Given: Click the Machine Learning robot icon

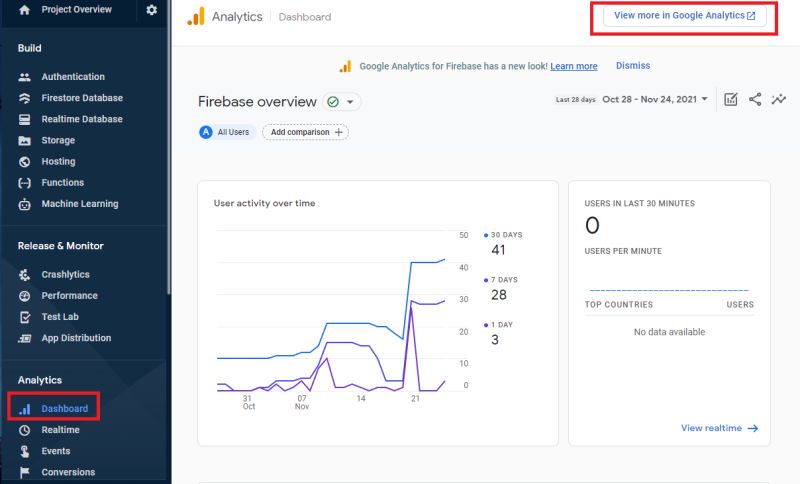Looking at the screenshot, I should coord(24,204).
